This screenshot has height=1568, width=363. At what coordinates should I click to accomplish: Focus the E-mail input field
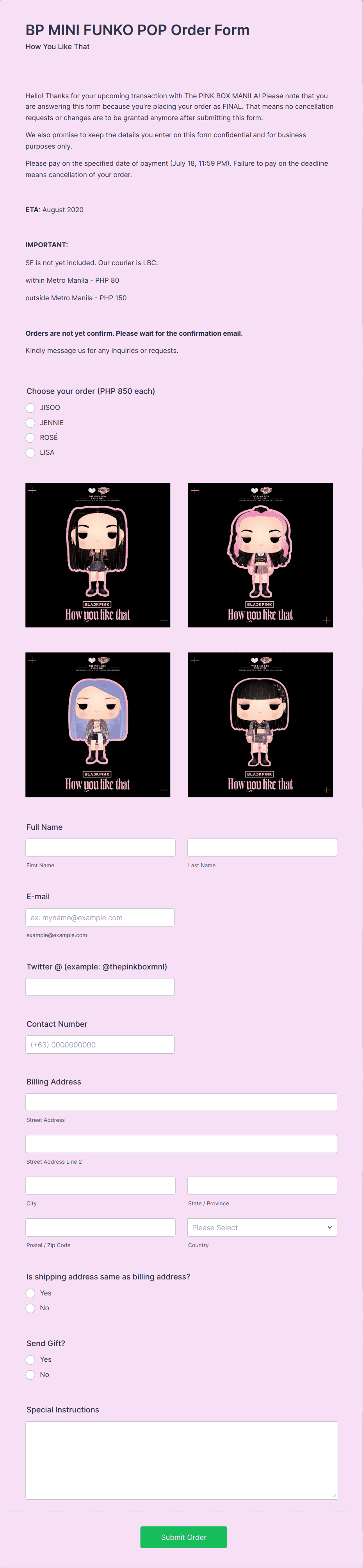(x=100, y=917)
